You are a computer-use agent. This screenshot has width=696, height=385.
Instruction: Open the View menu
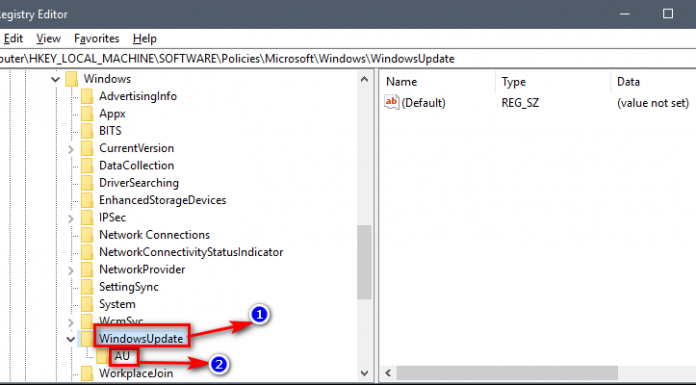coord(48,39)
